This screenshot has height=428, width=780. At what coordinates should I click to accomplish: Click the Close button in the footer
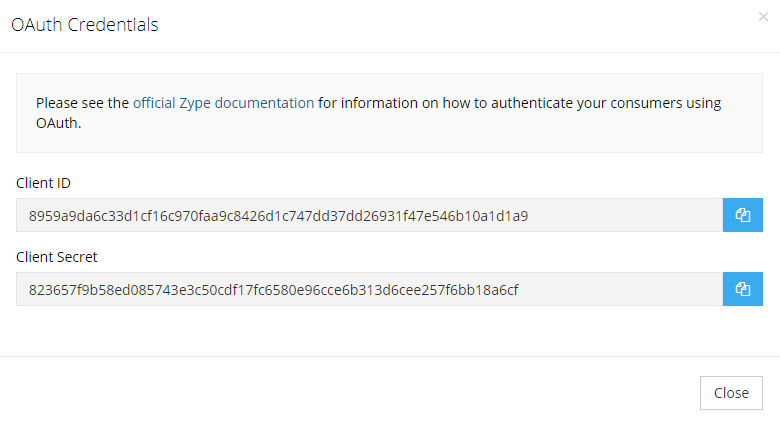point(731,393)
